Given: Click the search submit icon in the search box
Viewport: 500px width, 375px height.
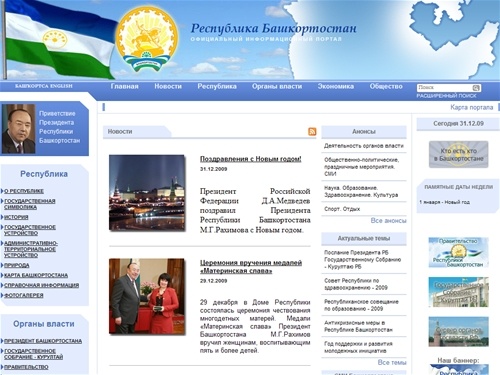Looking at the screenshot, I should tap(476, 88).
